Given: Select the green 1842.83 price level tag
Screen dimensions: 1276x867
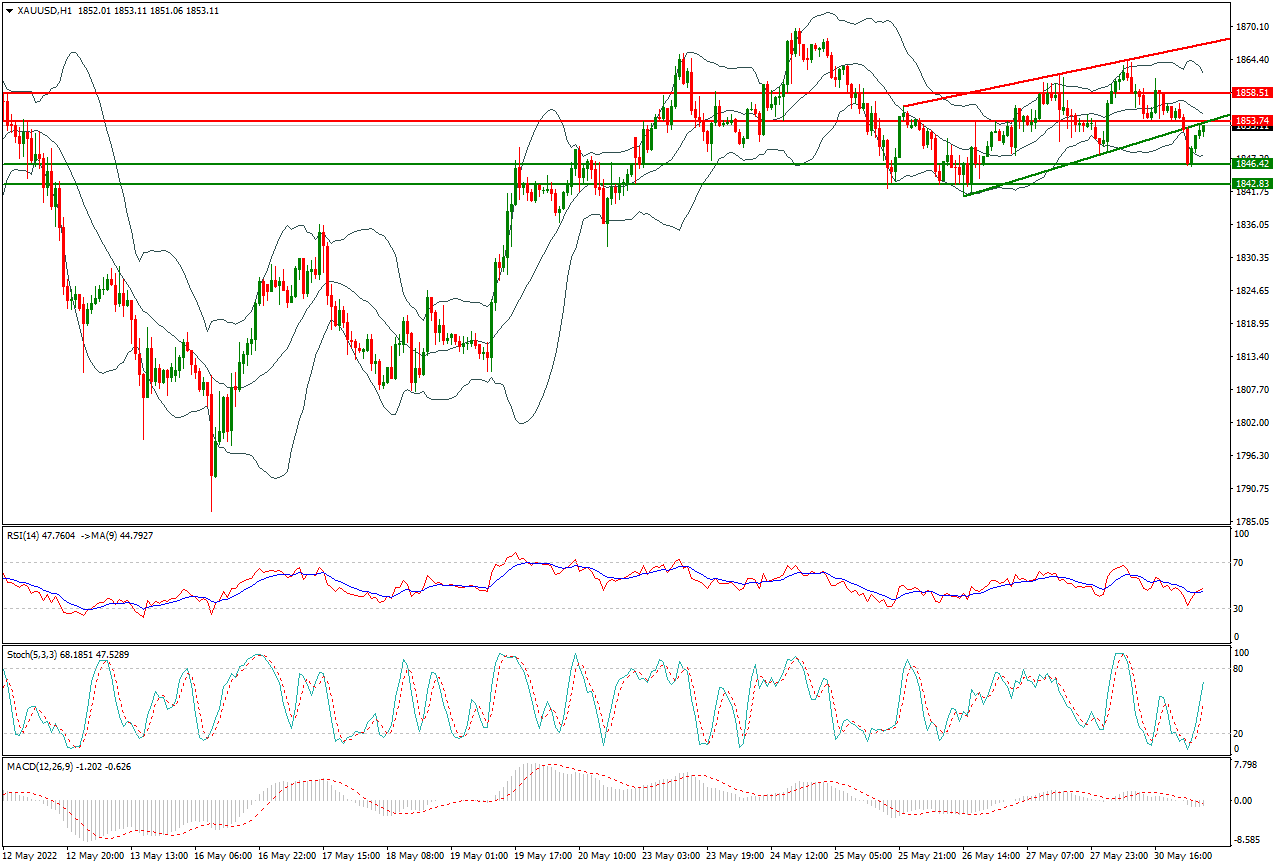Looking at the screenshot, I should point(1252,184).
